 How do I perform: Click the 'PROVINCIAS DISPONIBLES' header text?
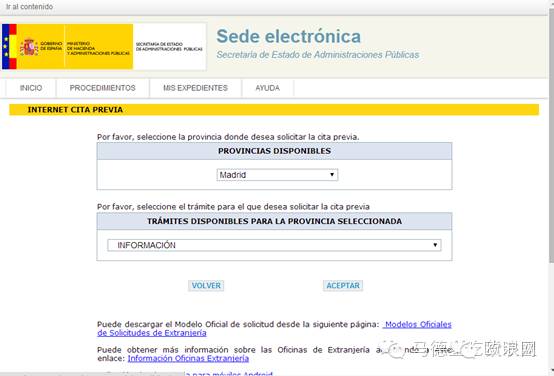pyautogui.click(x=275, y=151)
